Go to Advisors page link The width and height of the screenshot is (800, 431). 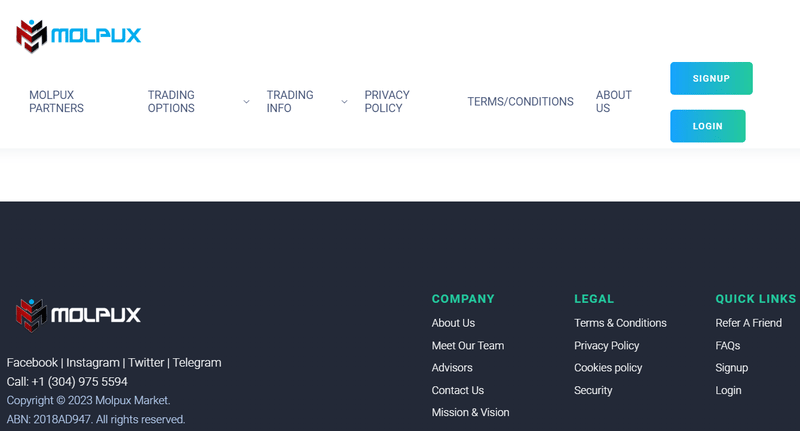pyautogui.click(x=452, y=368)
